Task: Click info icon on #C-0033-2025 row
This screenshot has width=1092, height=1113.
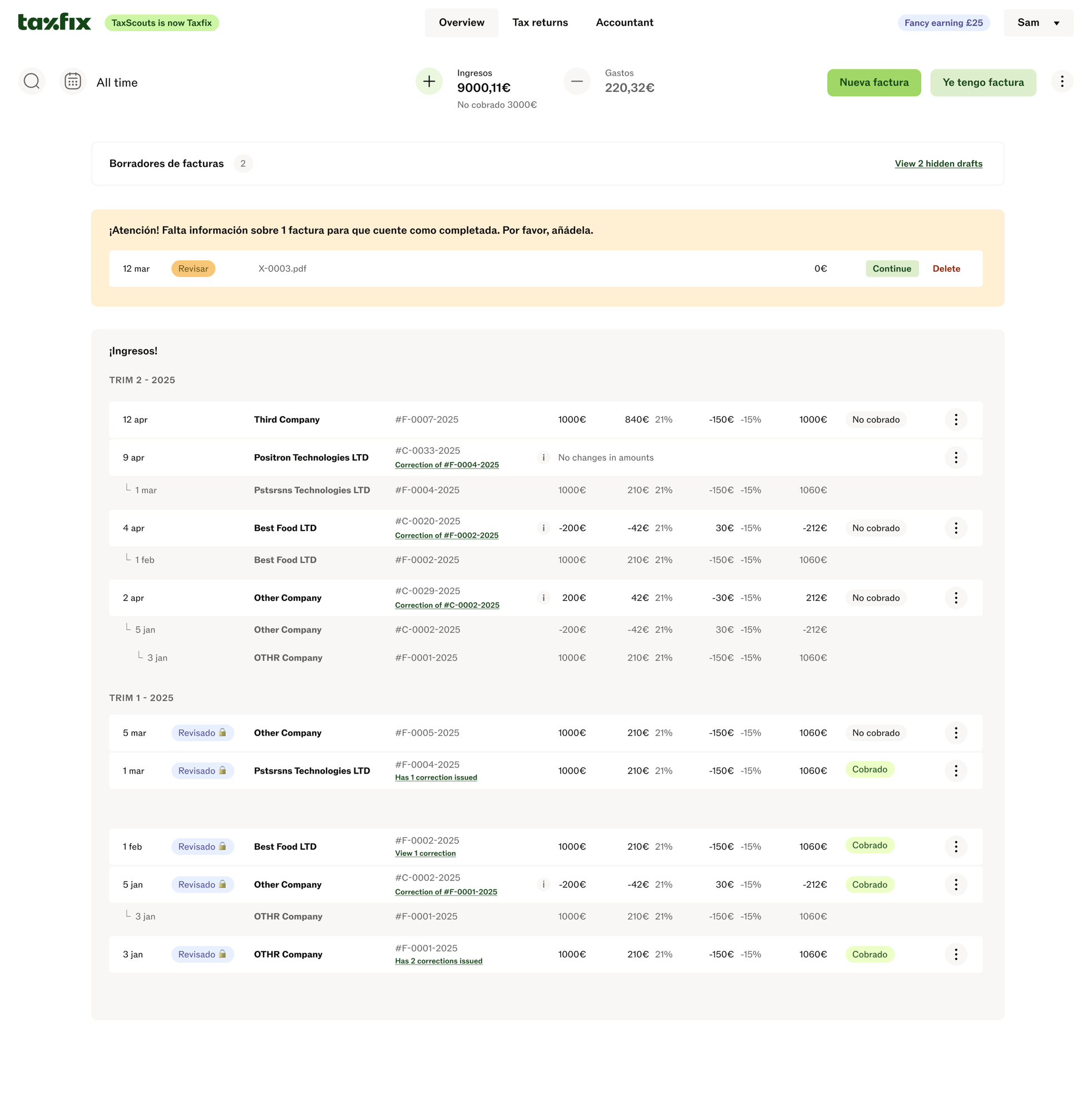Action: [x=543, y=457]
